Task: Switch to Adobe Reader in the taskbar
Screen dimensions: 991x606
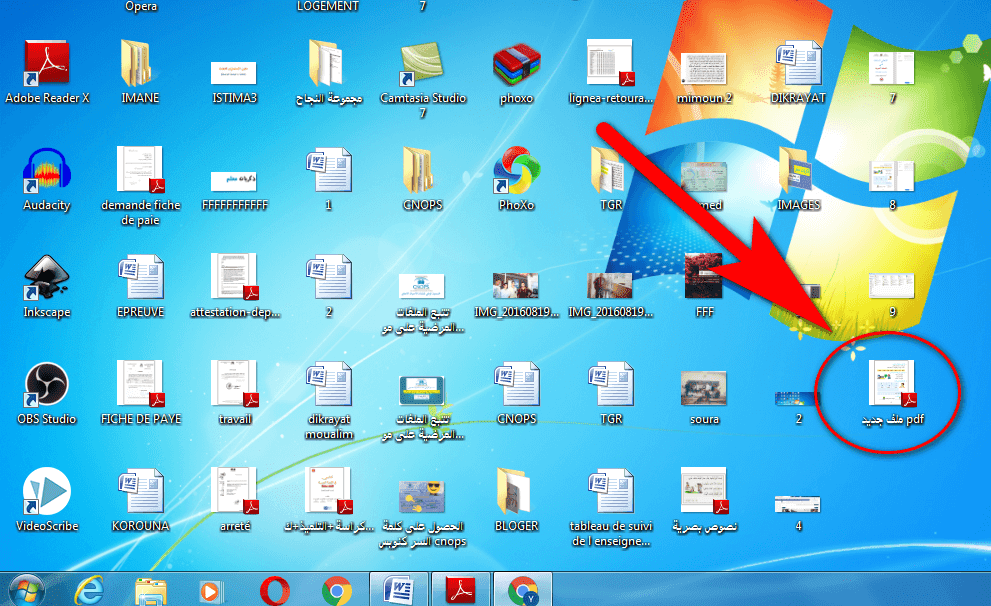Action: pyautogui.click(x=461, y=590)
